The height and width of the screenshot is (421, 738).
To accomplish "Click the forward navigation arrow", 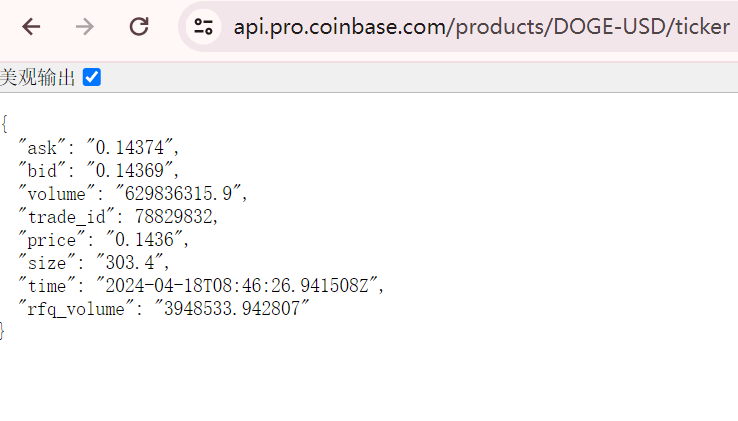I will (x=85, y=26).
